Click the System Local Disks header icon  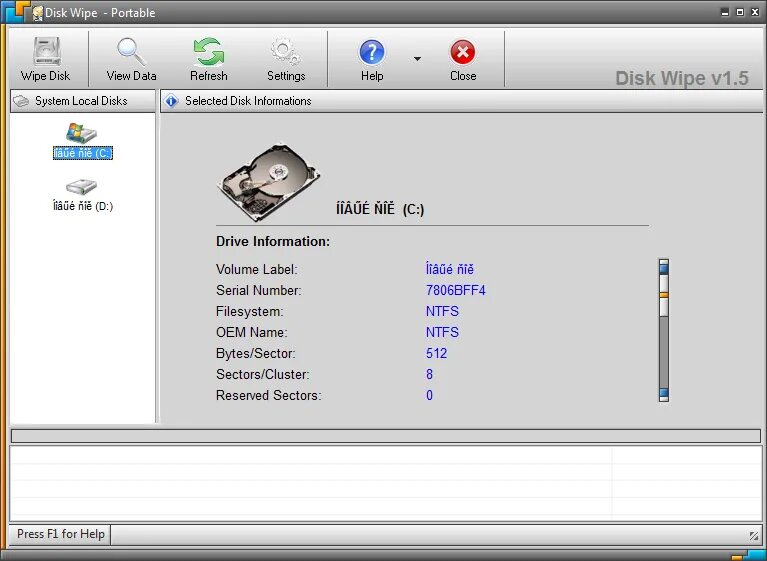[21, 101]
